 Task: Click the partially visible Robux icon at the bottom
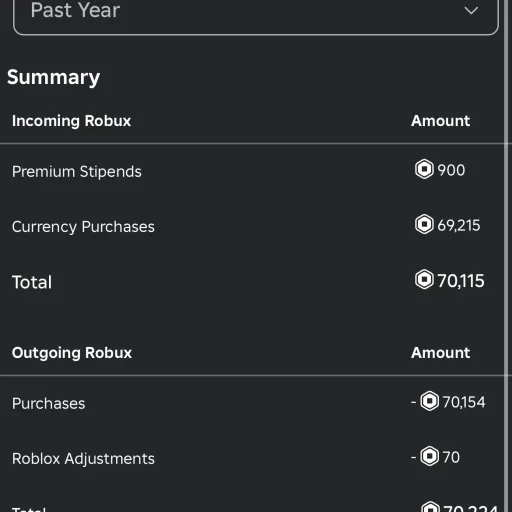[430, 507]
